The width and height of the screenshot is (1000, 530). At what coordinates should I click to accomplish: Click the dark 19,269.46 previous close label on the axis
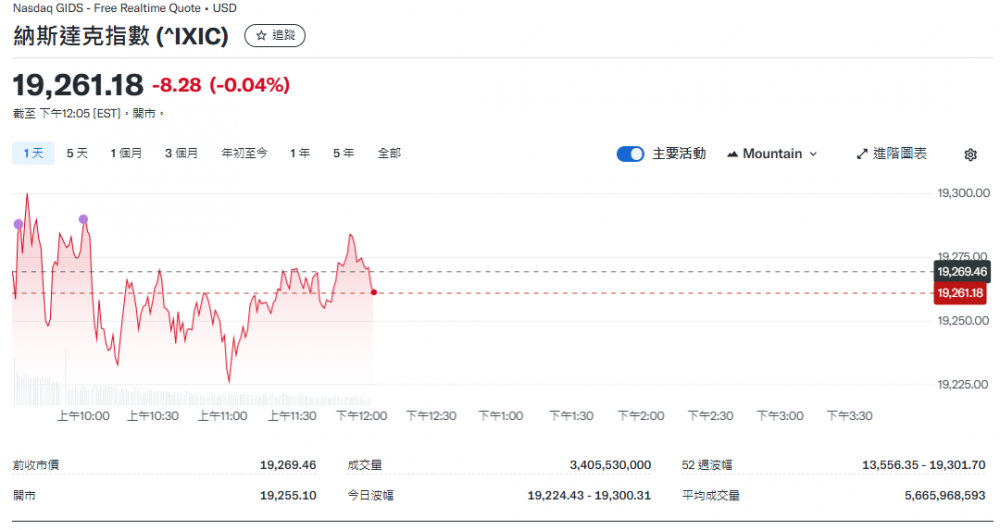tap(960, 271)
